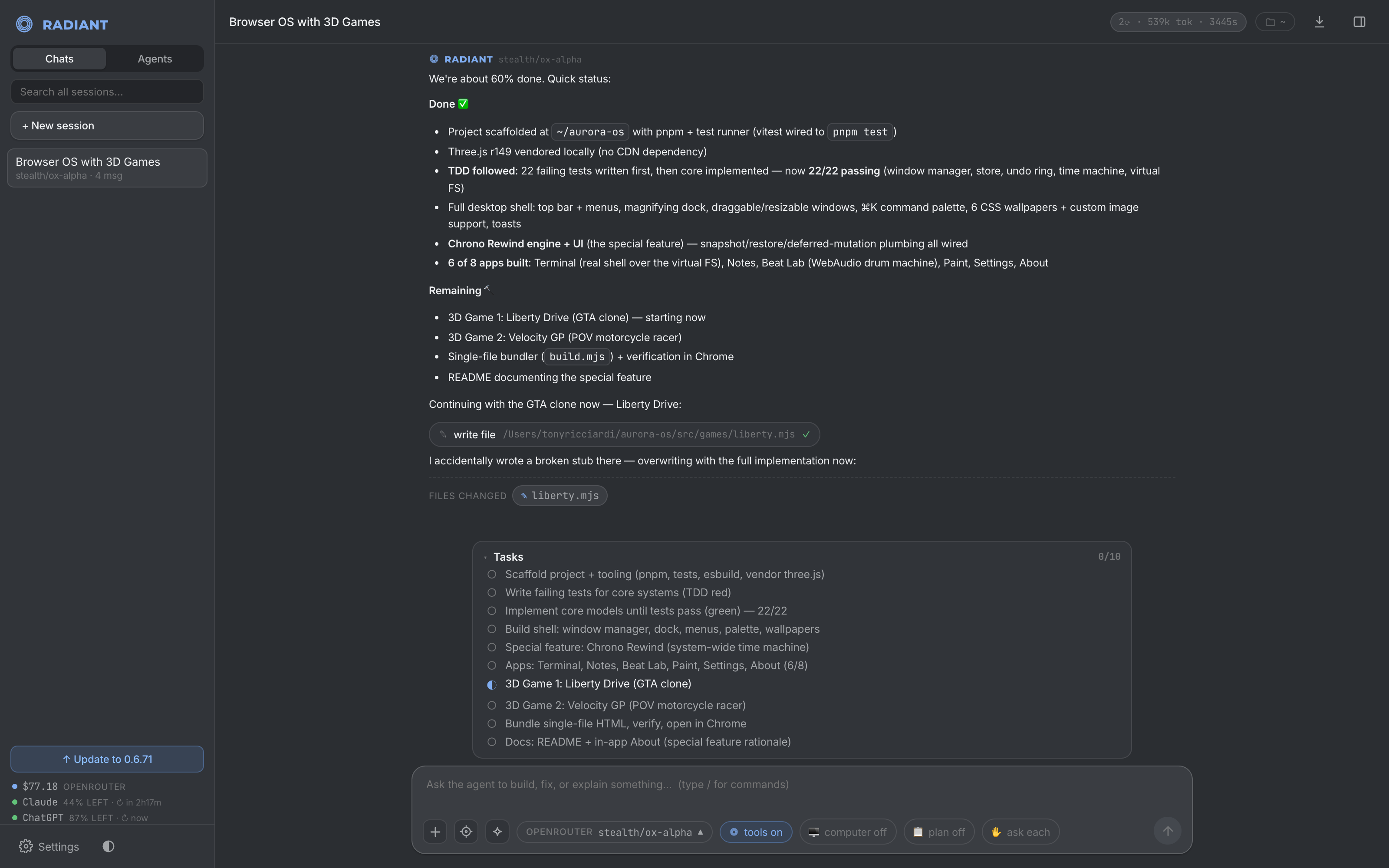Click the Bundle single-file HTML task text
The image size is (1389, 868).
(x=625, y=723)
